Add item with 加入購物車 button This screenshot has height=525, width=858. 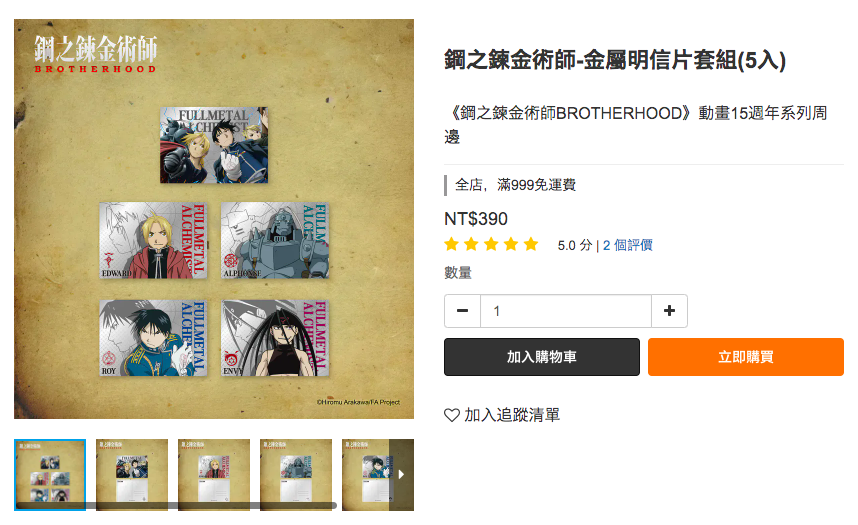(542, 357)
